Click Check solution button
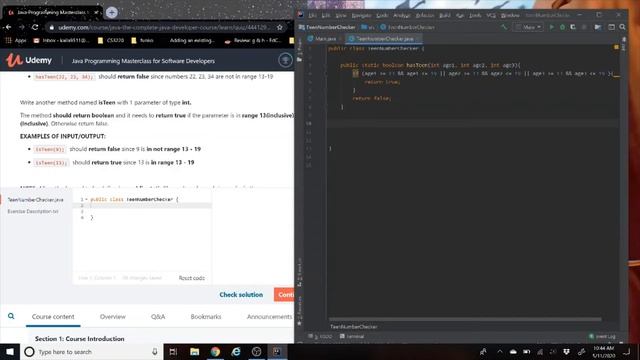 [241, 294]
